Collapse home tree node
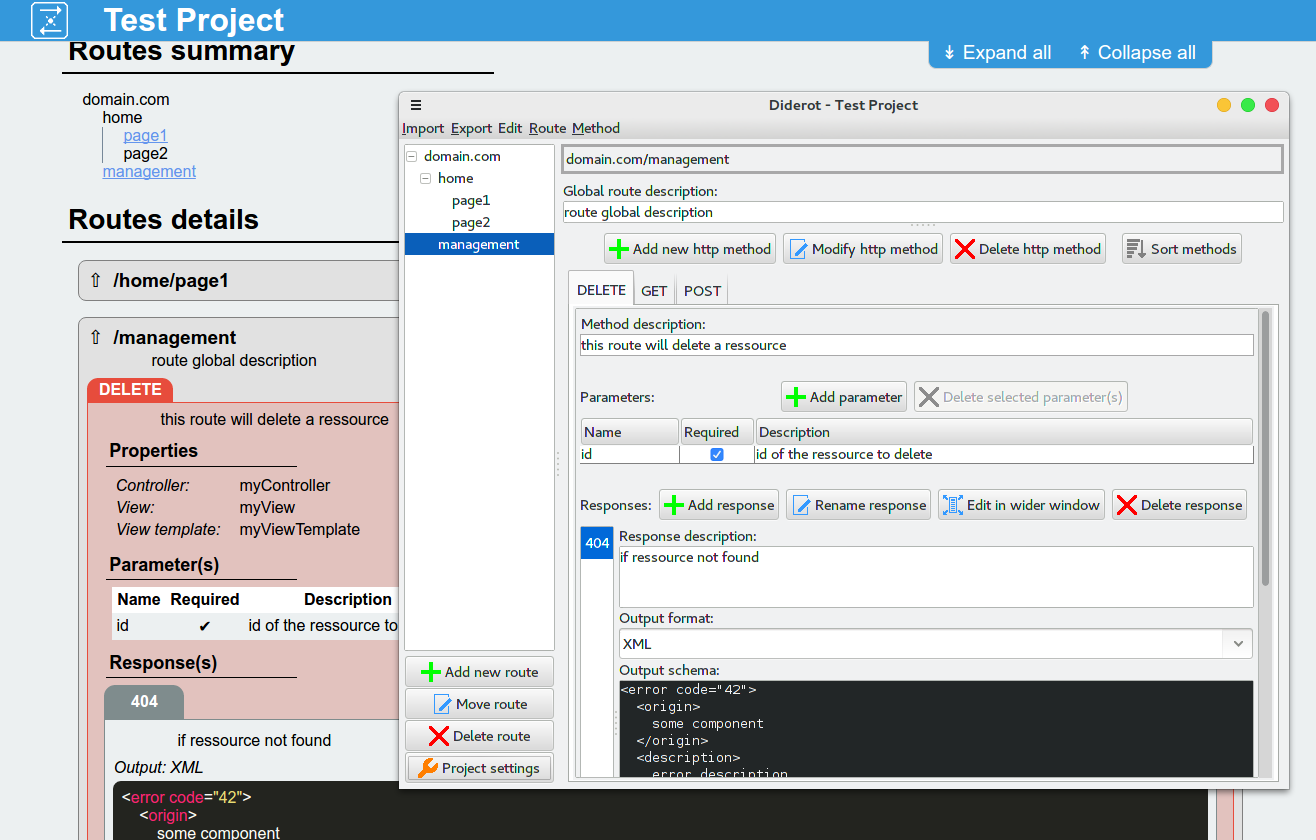This screenshot has height=840, width=1316. pyautogui.click(x=426, y=178)
